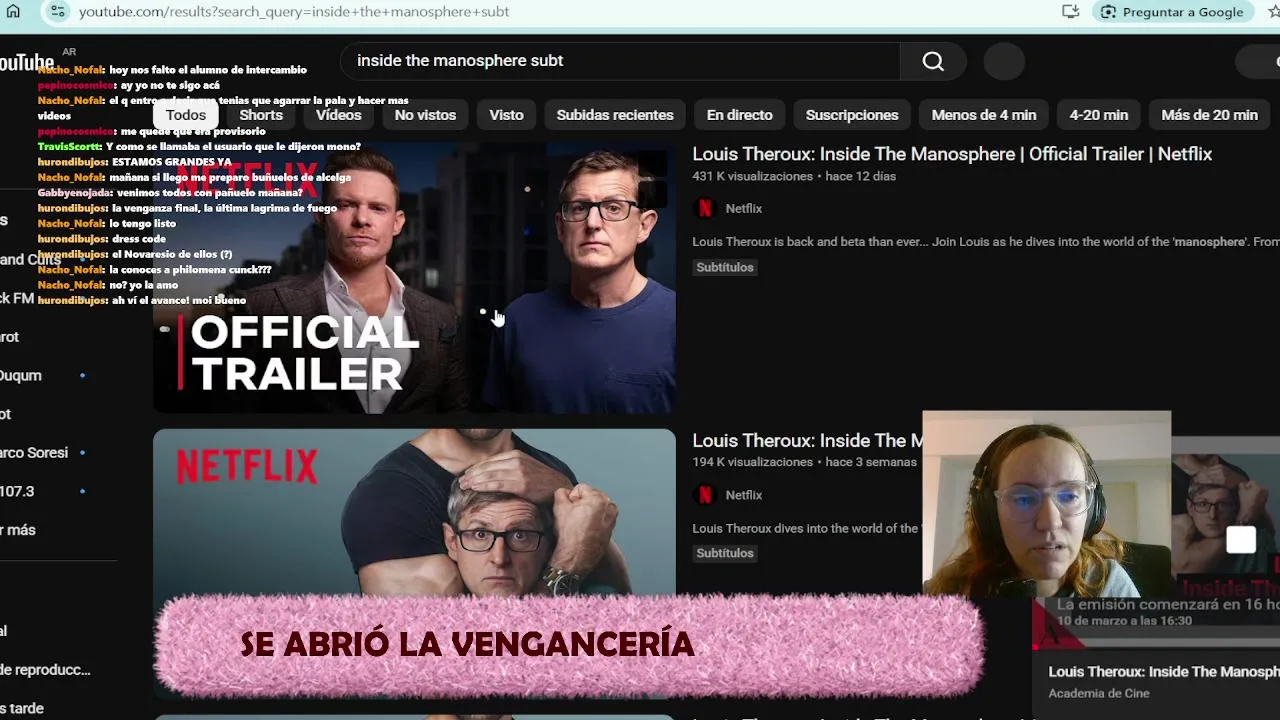Viewport: 1280px width, 720px height.
Task: Open the YouTube logo home link
Action: 27,63
